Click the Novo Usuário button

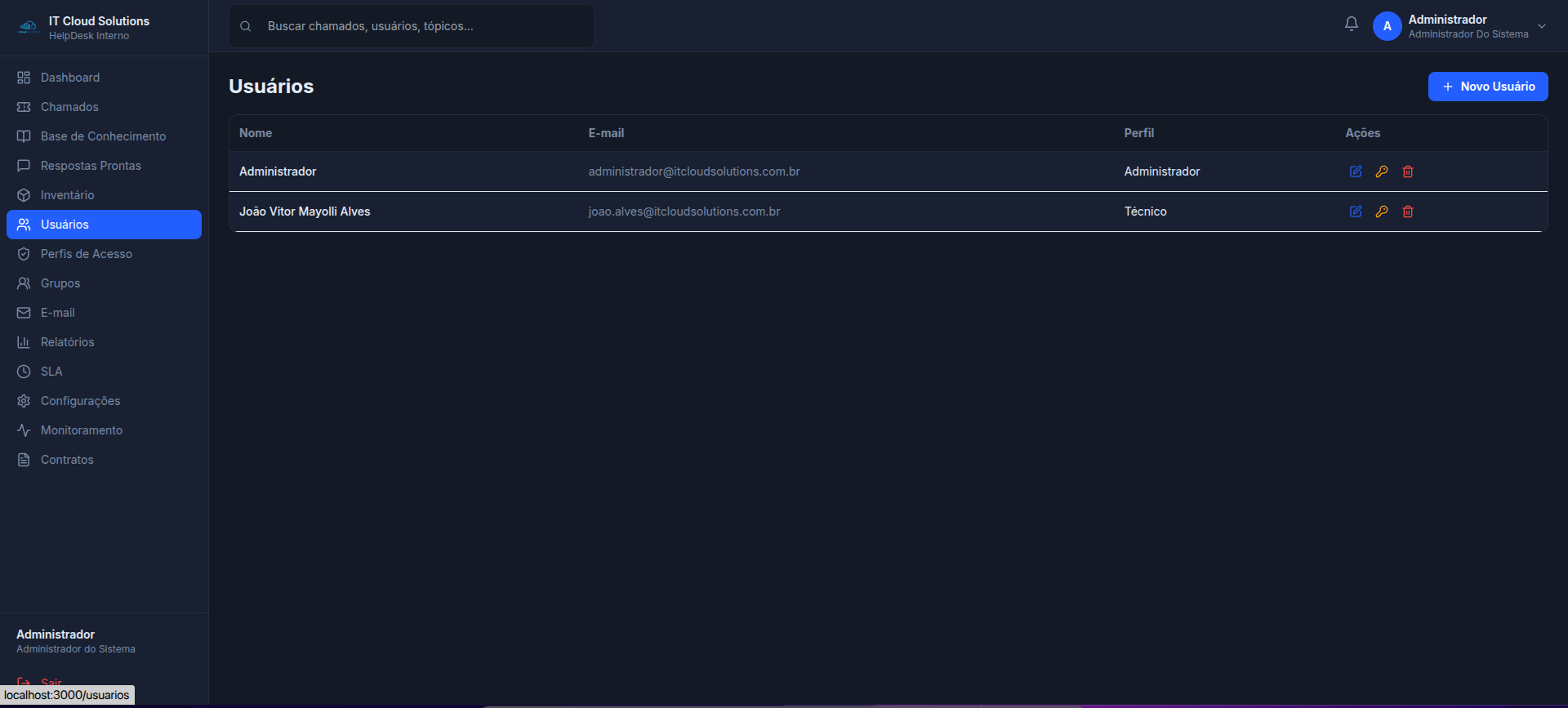click(1488, 87)
